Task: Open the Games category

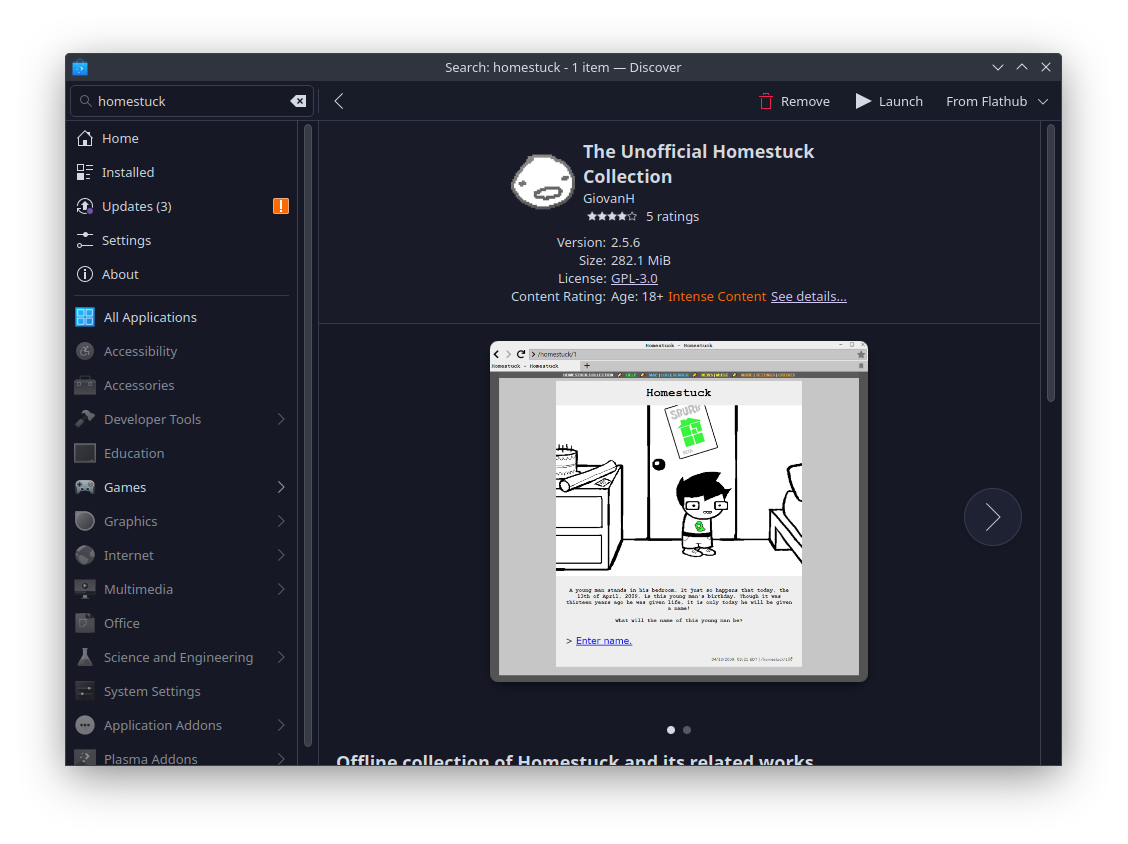Action: coord(125,487)
